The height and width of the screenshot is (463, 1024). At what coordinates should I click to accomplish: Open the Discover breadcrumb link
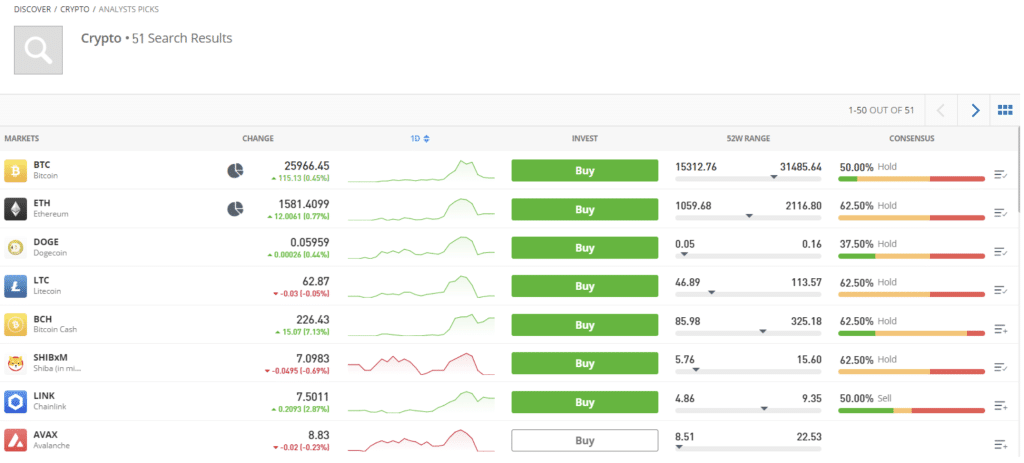click(33, 10)
